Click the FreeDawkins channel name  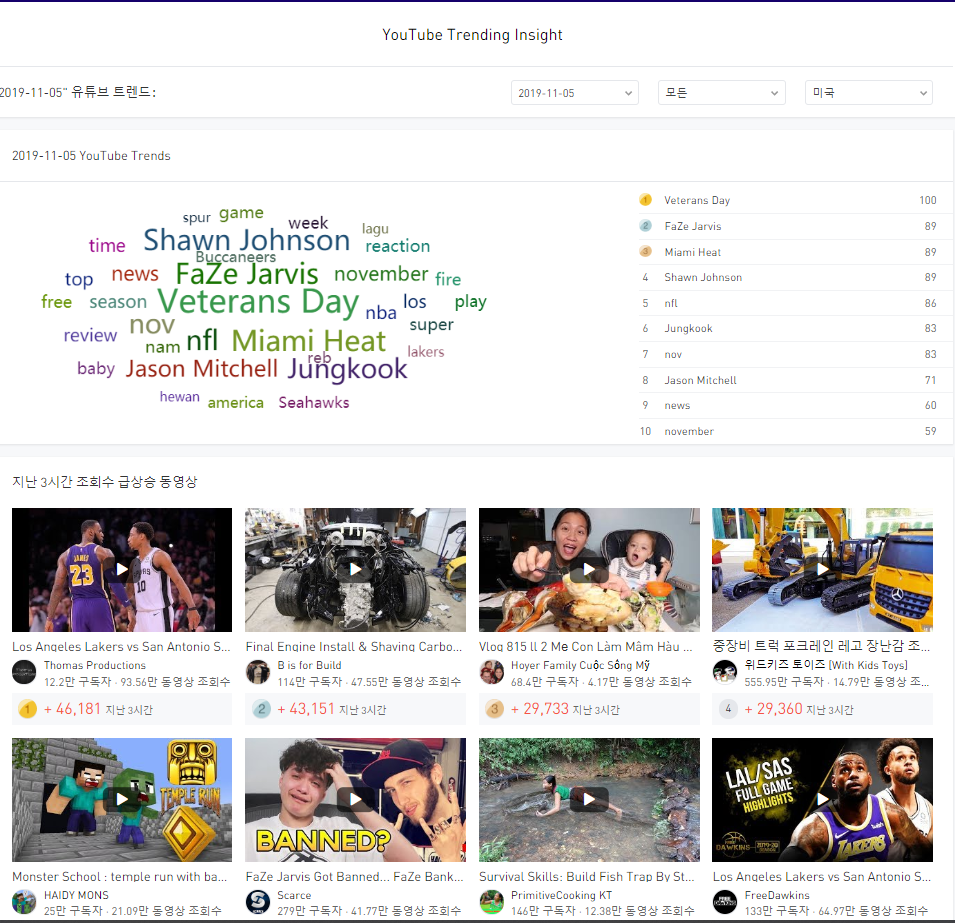coord(777,895)
